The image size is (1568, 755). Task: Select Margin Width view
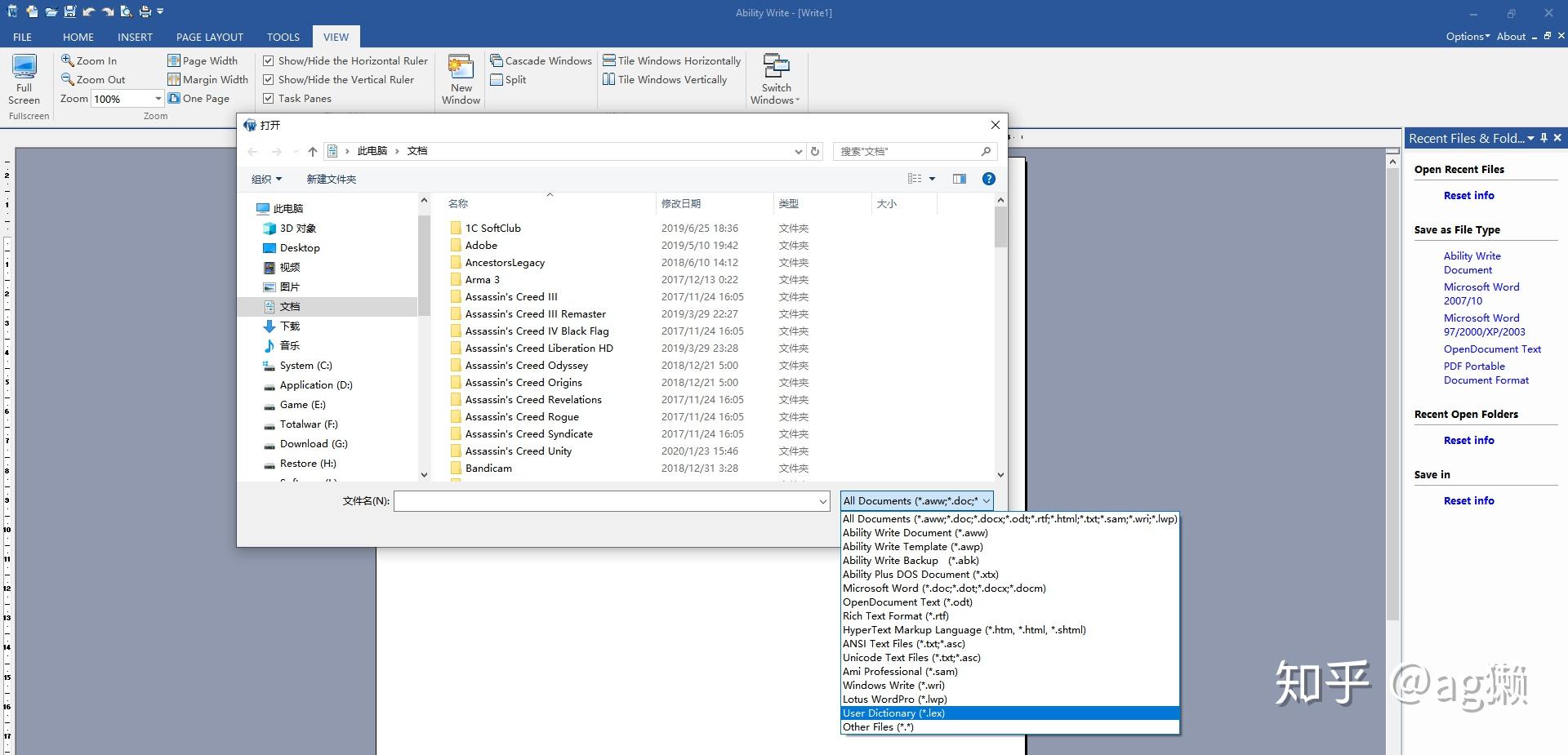207,79
